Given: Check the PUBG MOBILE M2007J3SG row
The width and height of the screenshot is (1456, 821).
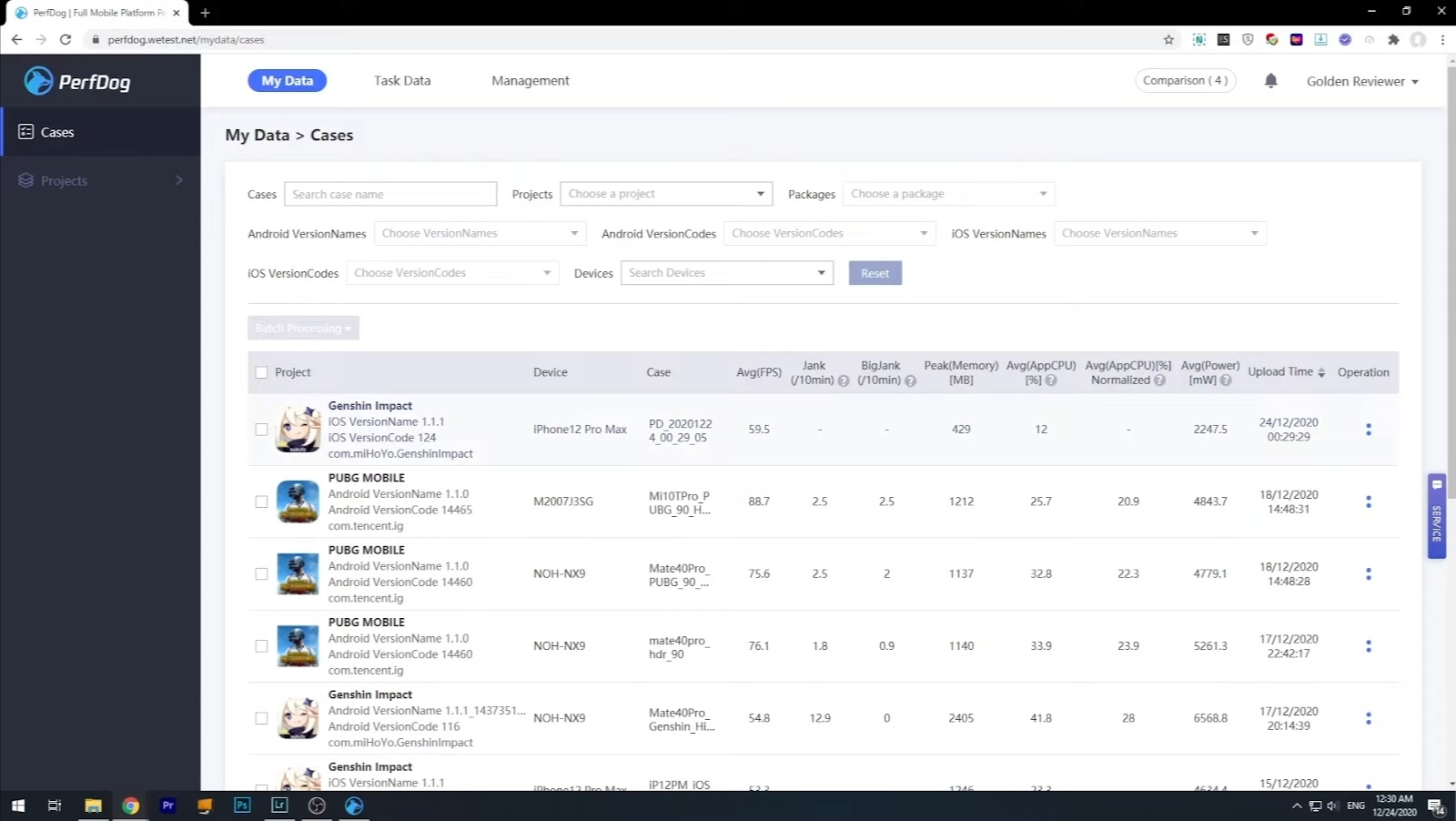Looking at the screenshot, I should [261, 502].
